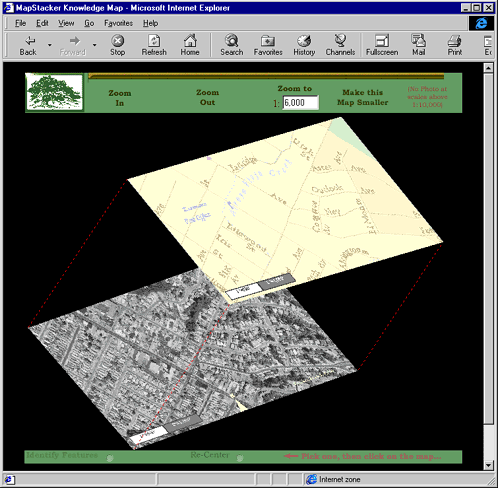
Task: Click the Re-Center label
Action: [210, 455]
